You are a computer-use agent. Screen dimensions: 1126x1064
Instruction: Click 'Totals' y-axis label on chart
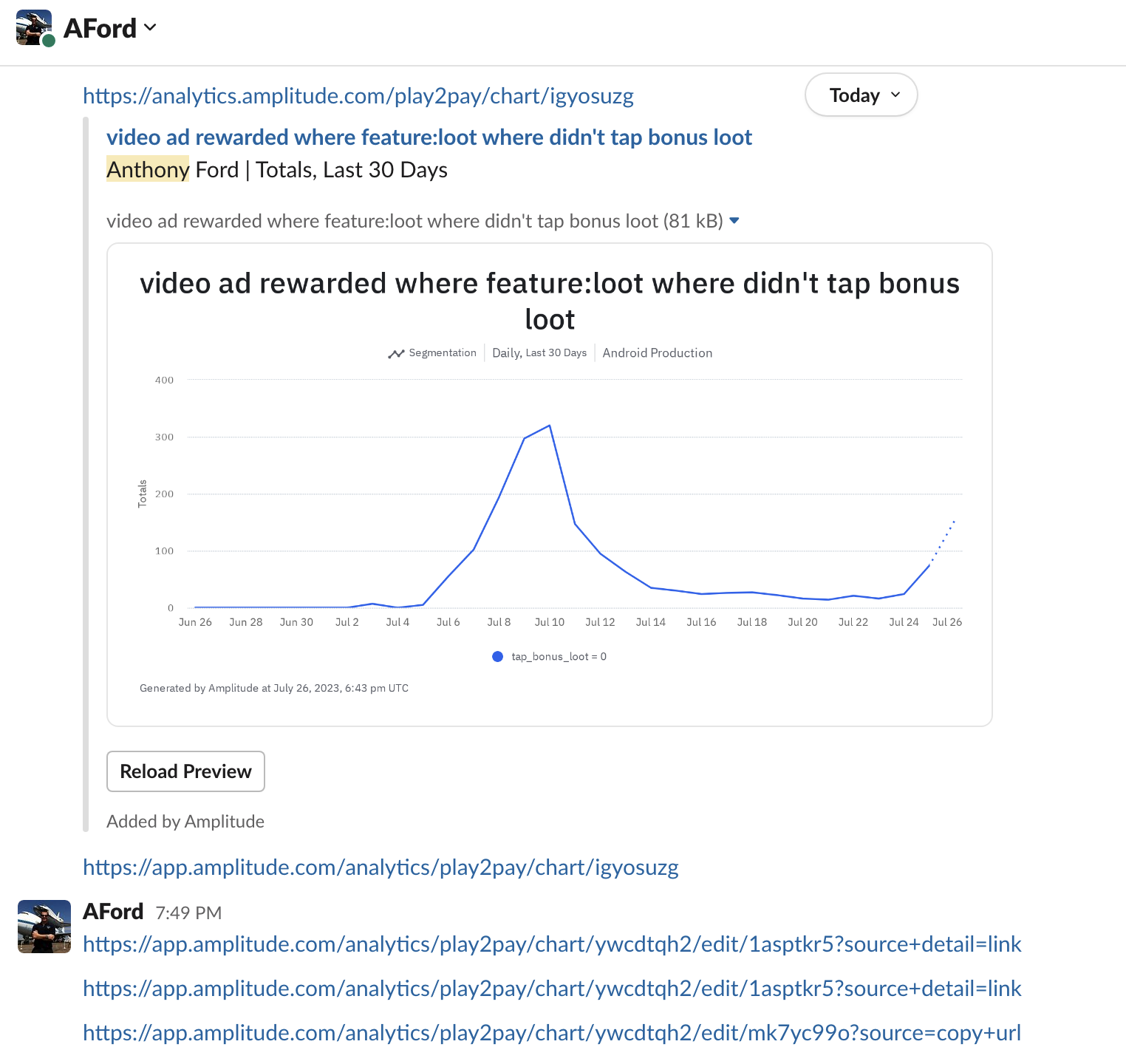point(143,494)
